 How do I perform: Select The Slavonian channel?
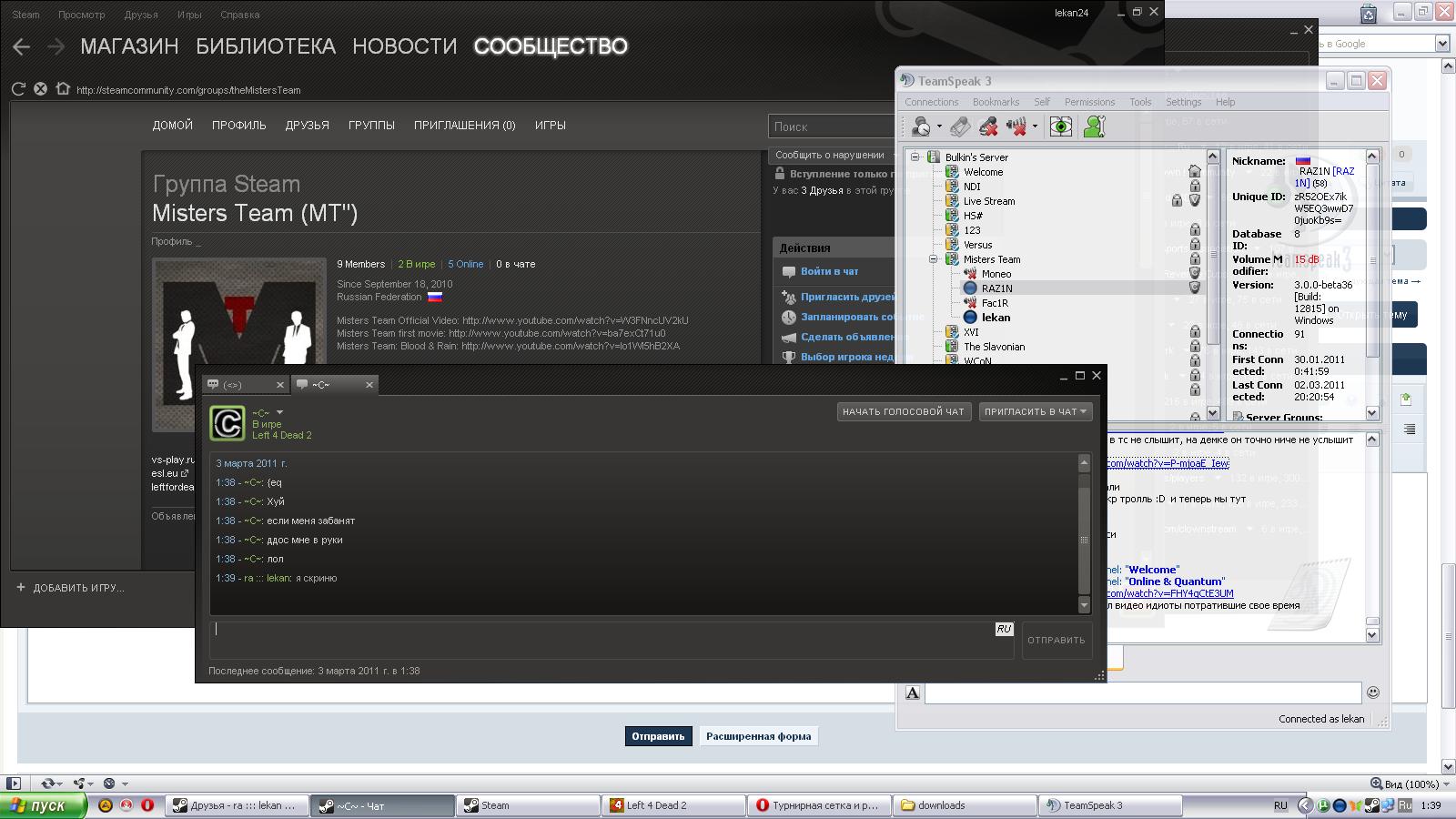[994, 347]
